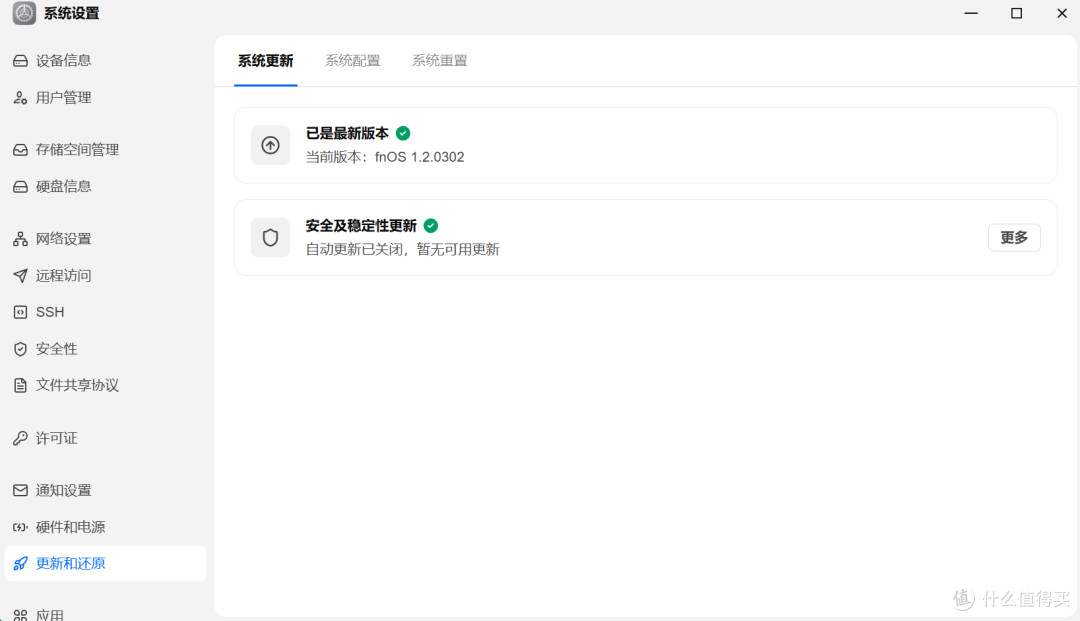Click the 网络设置 network icon
1080x621 pixels.
point(21,239)
